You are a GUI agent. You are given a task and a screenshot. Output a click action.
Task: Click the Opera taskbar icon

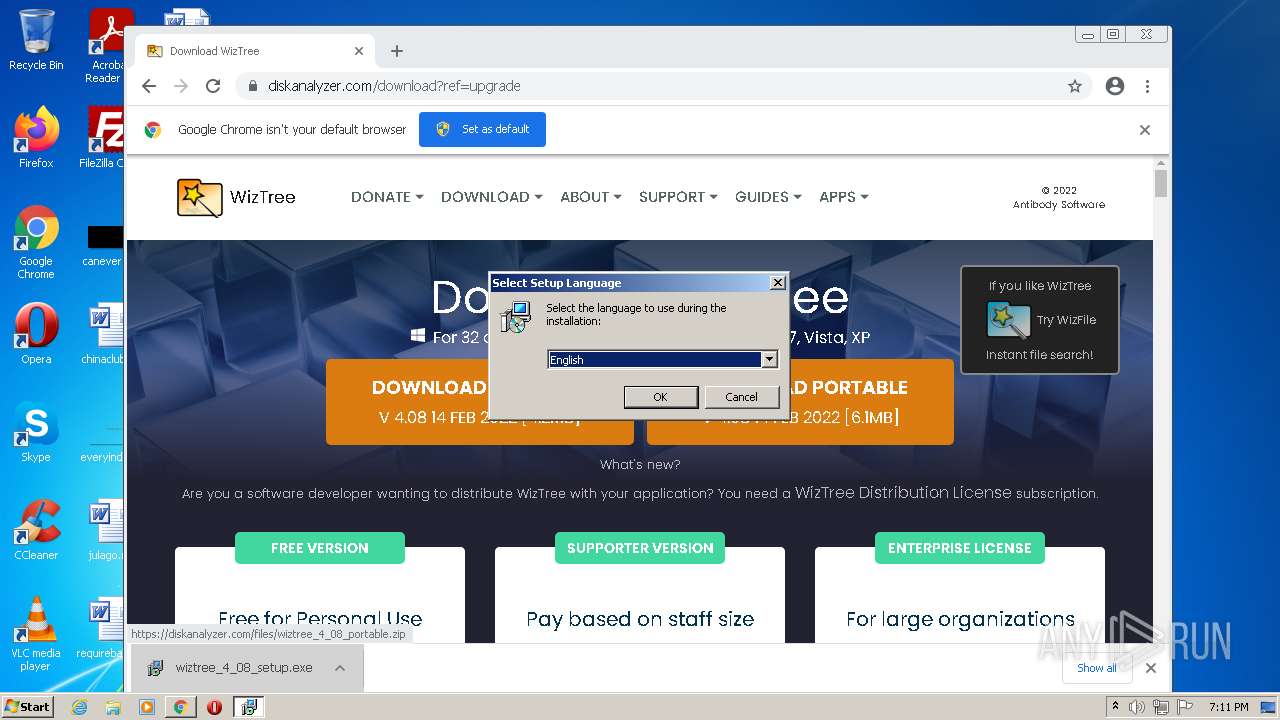214,707
